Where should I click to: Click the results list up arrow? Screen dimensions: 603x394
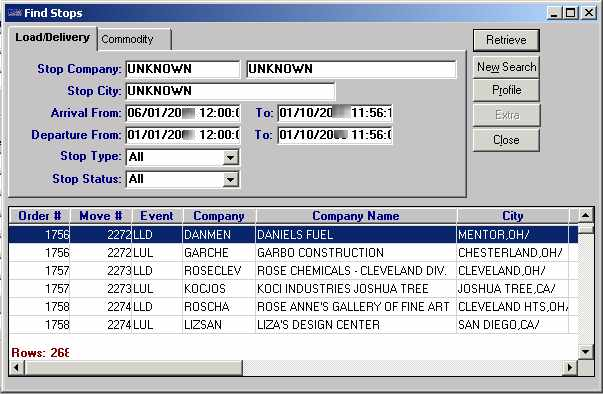point(585,216)
